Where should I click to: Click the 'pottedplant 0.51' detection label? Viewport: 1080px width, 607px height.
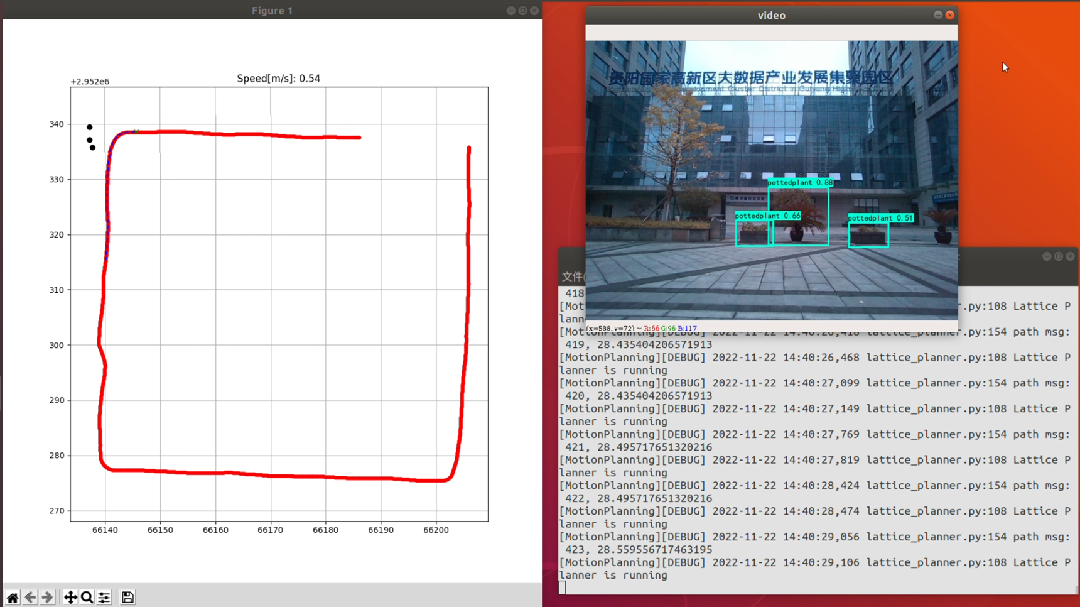point(881,218)
